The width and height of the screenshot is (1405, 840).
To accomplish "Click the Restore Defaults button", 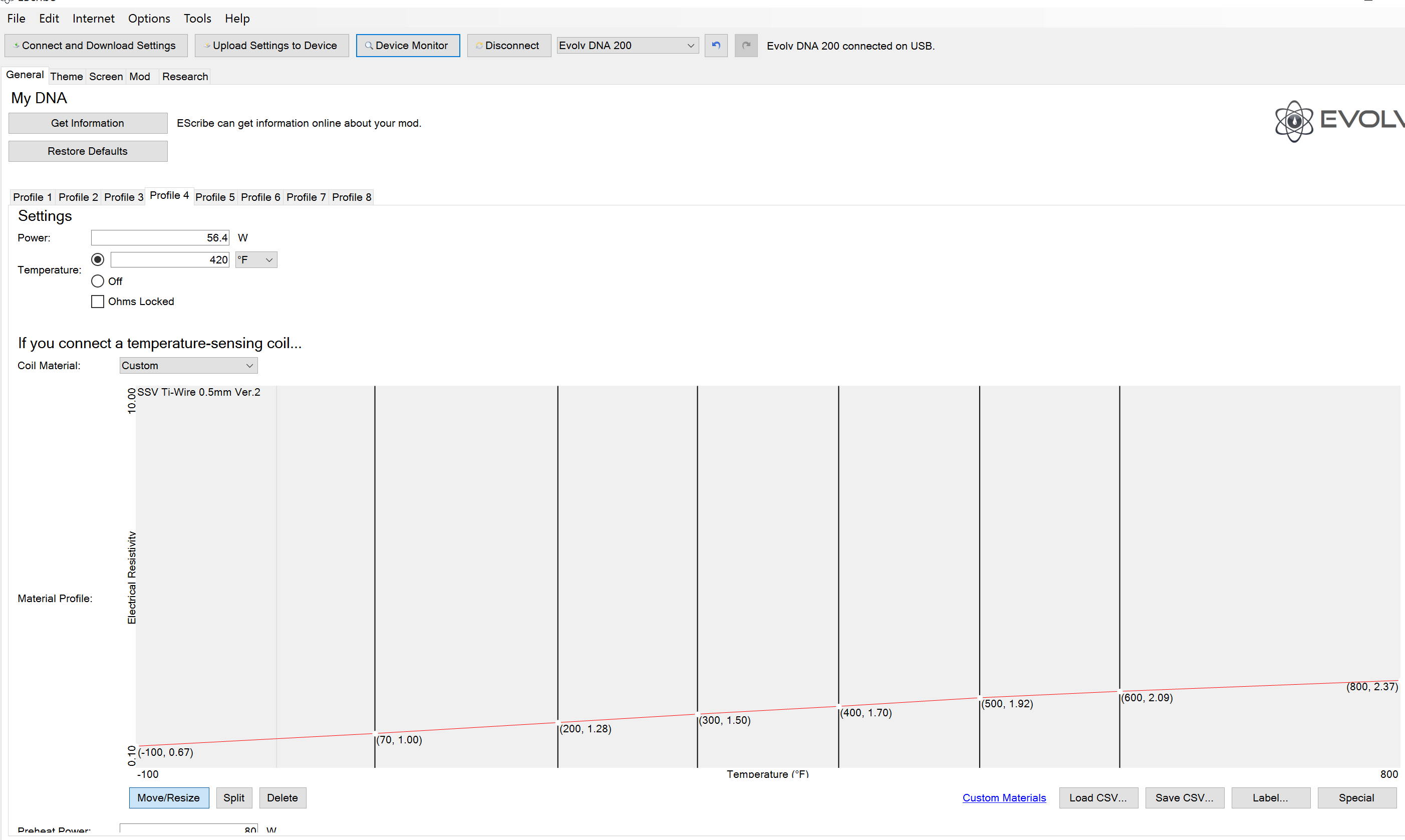I will point(88,151).
